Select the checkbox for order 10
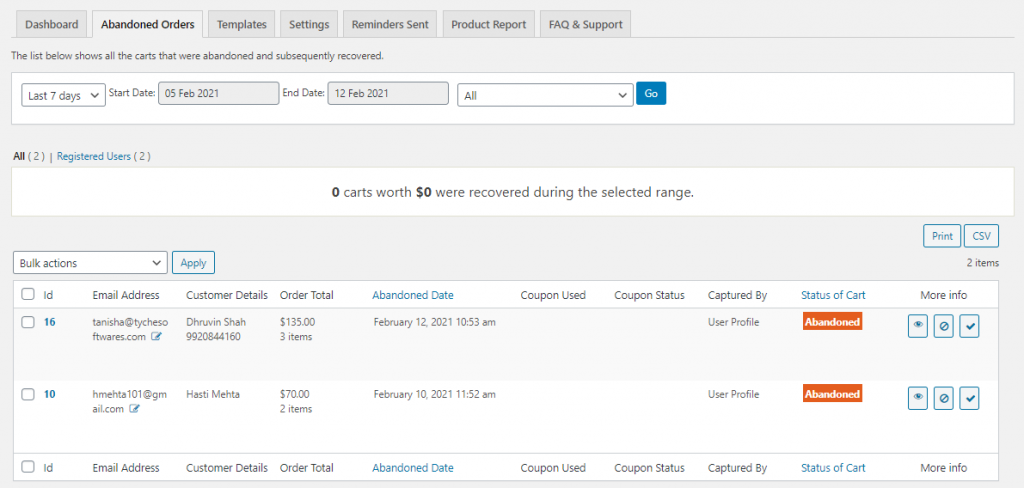Image resolution: width=1024 pixels, height=488 pixels. coord(27,394)
